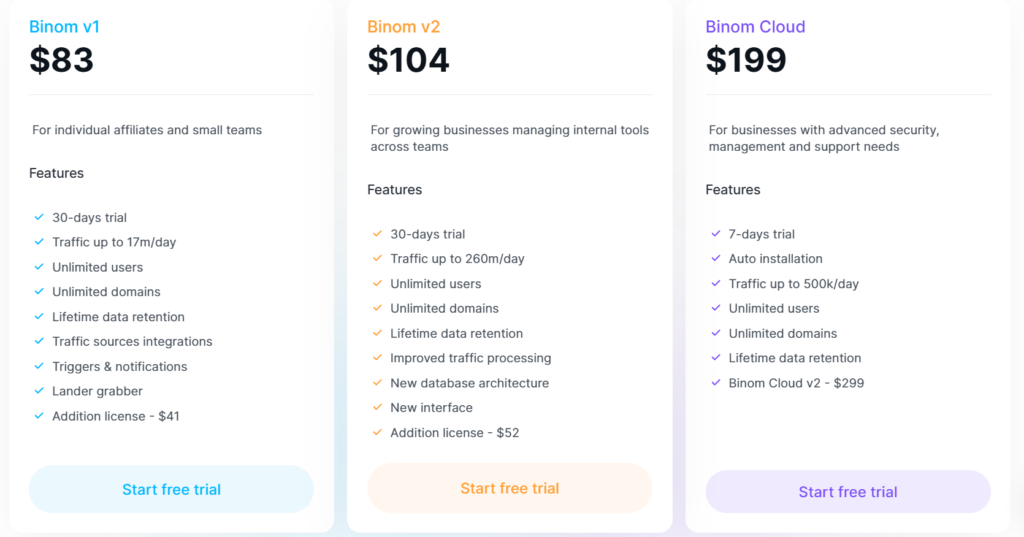
Task: Start the Binom Cloud free trial
Action: pyautogui.click(x=848, y=492)
